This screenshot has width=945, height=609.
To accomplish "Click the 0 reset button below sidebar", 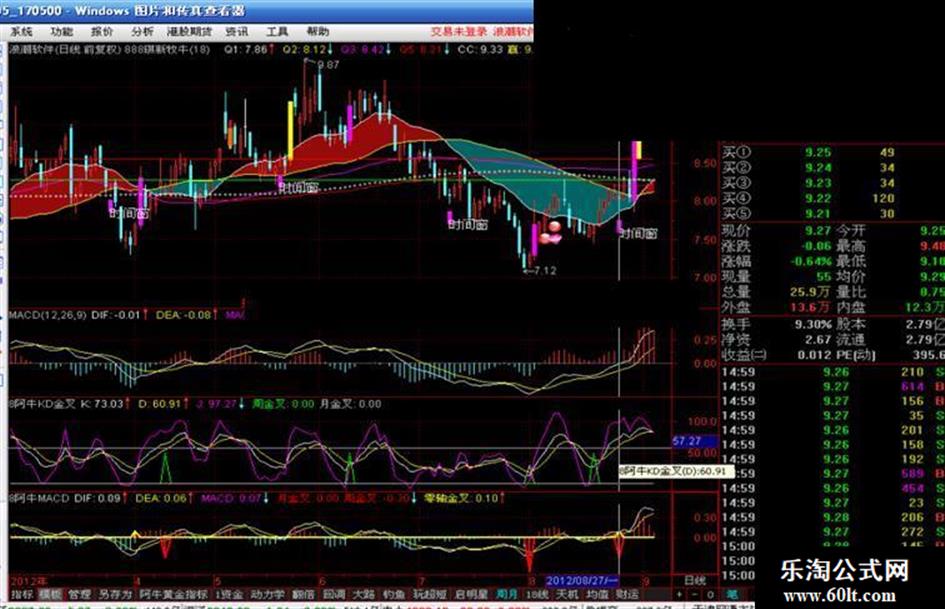I will pyautogui.click(x=710, y=595).
